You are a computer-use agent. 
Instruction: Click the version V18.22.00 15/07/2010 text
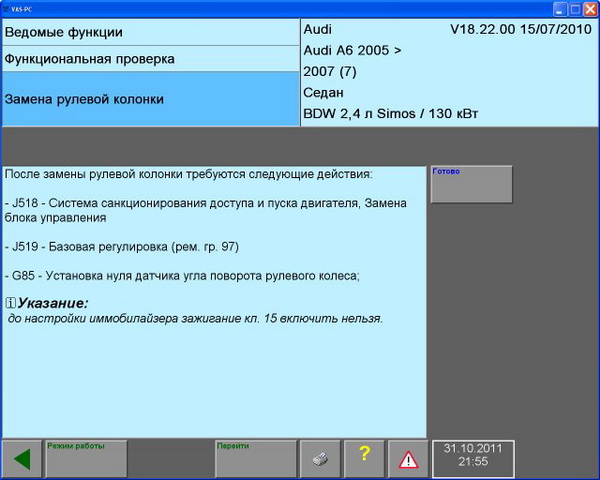[x=521, y=29]
